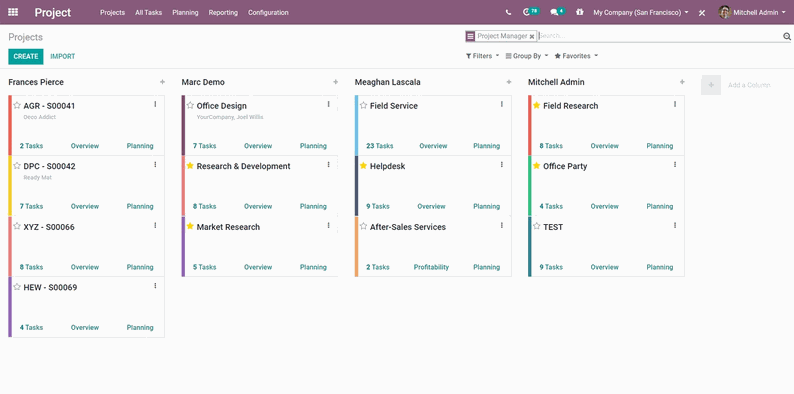
Task: Open kebab menu of Research & Development card
Action: 328,165
